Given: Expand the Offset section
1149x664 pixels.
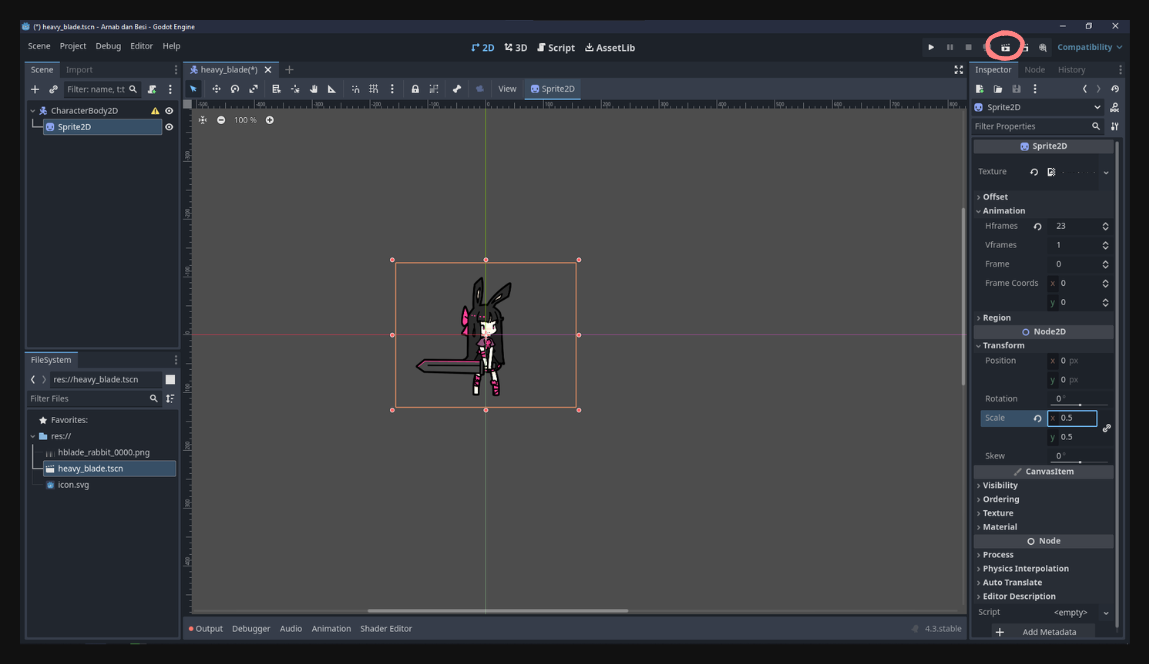Looking at the screenshot, I should (x=994, y=196).
